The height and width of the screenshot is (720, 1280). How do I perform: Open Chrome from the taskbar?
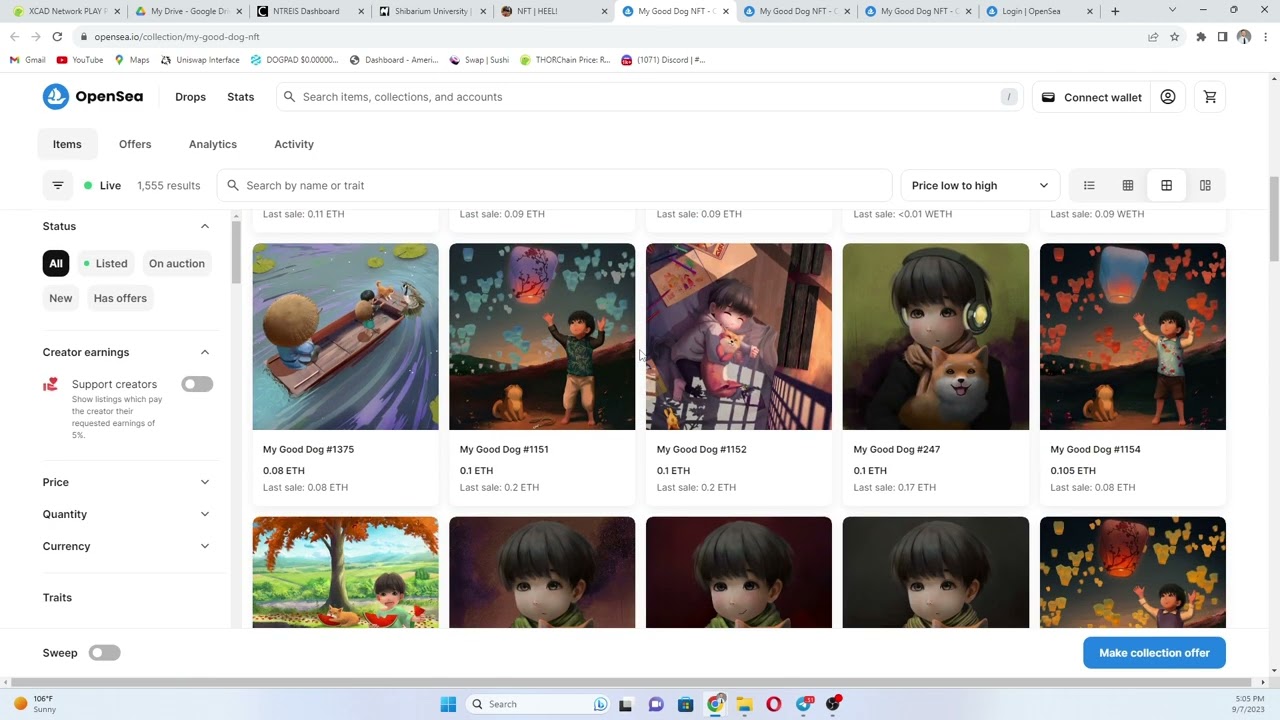click(x=715, y=704)
